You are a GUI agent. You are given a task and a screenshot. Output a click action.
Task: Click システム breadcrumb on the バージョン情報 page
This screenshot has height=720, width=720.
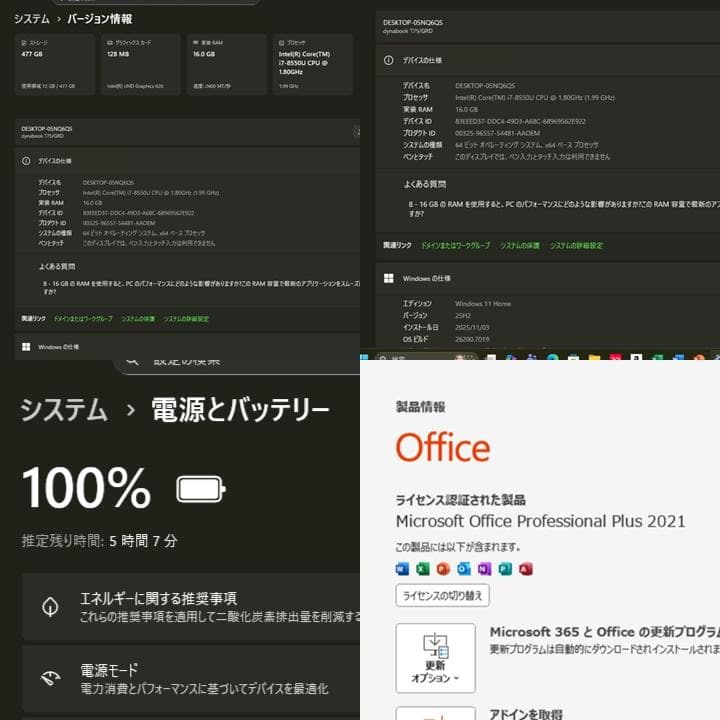(32, 19)
